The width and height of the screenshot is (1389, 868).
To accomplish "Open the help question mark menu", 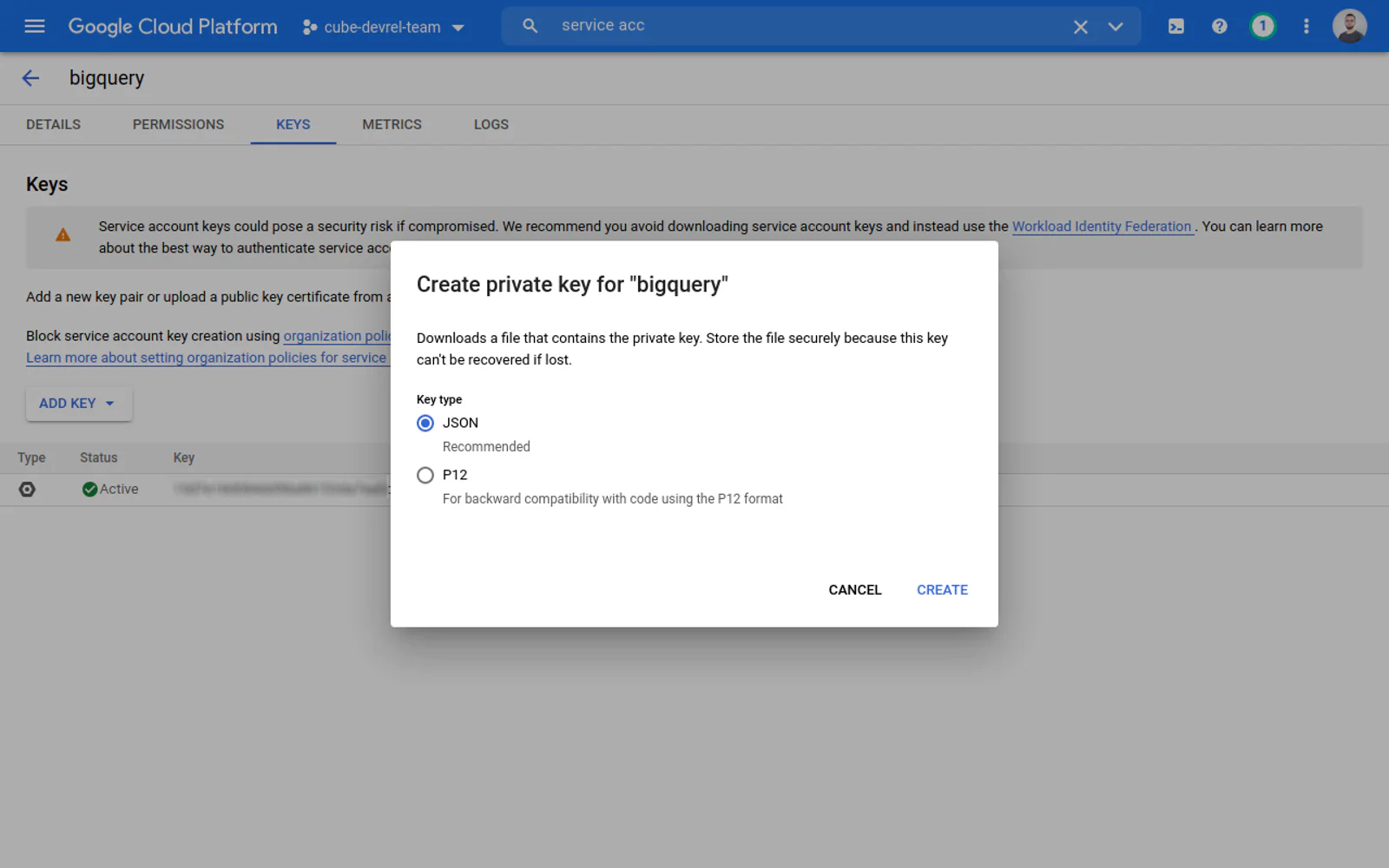I will tap(1220, 26).
